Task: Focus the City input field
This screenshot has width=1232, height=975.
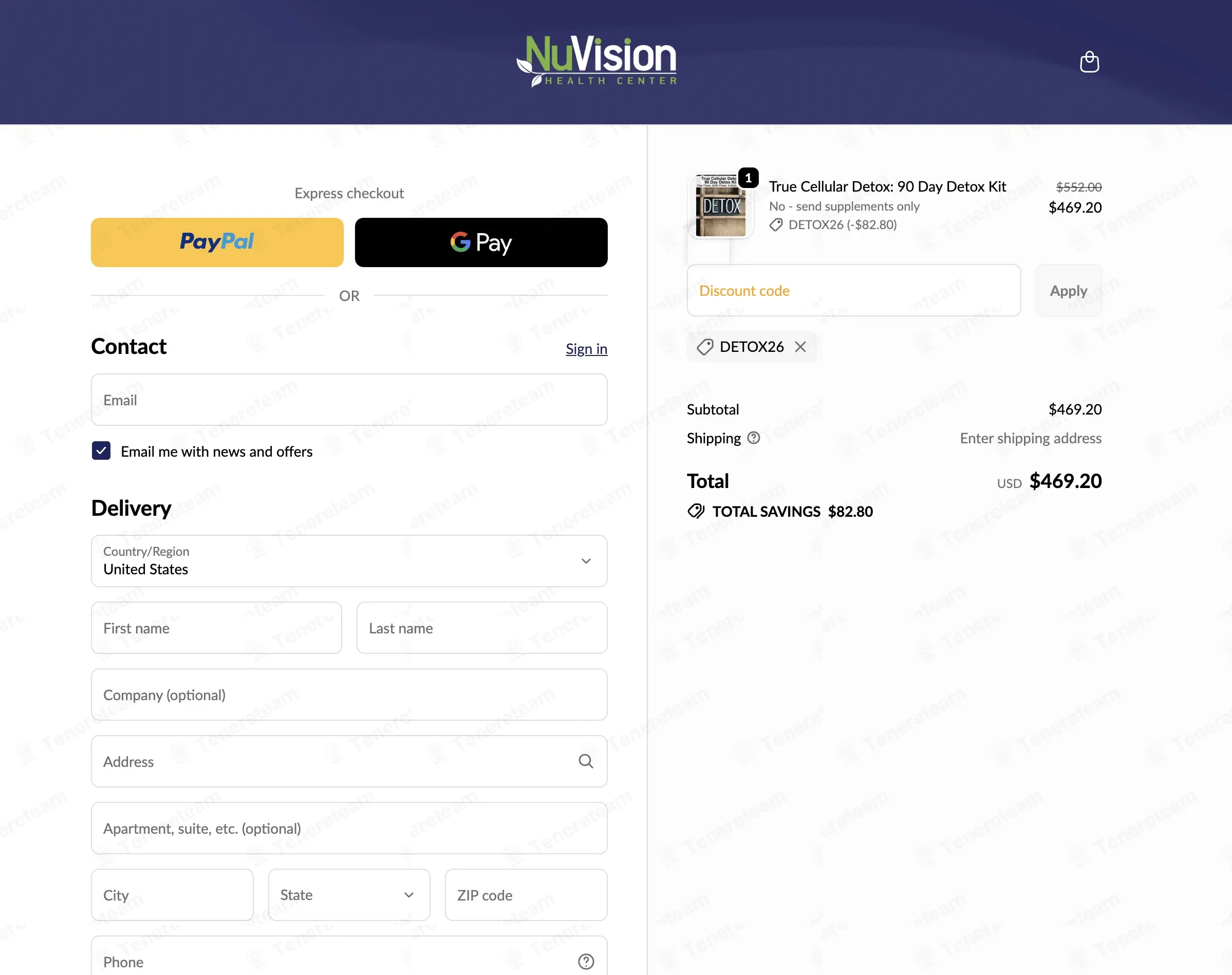Action: tap(173, 894)
